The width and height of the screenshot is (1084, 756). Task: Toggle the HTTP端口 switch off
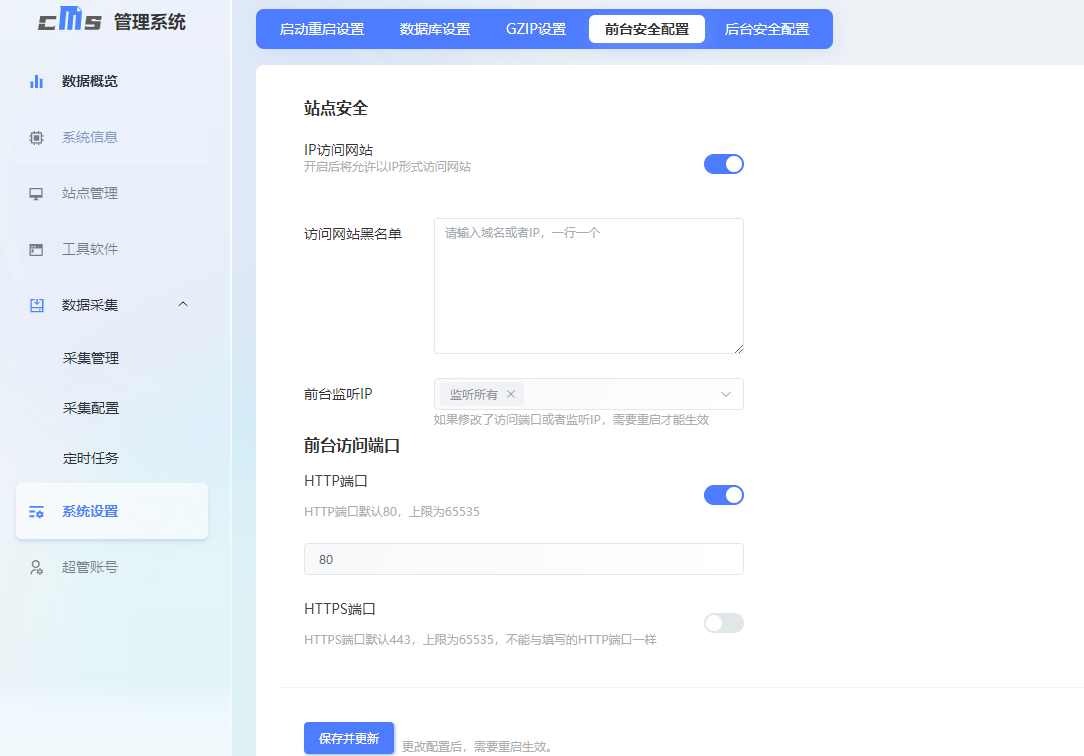pos(724,495)
